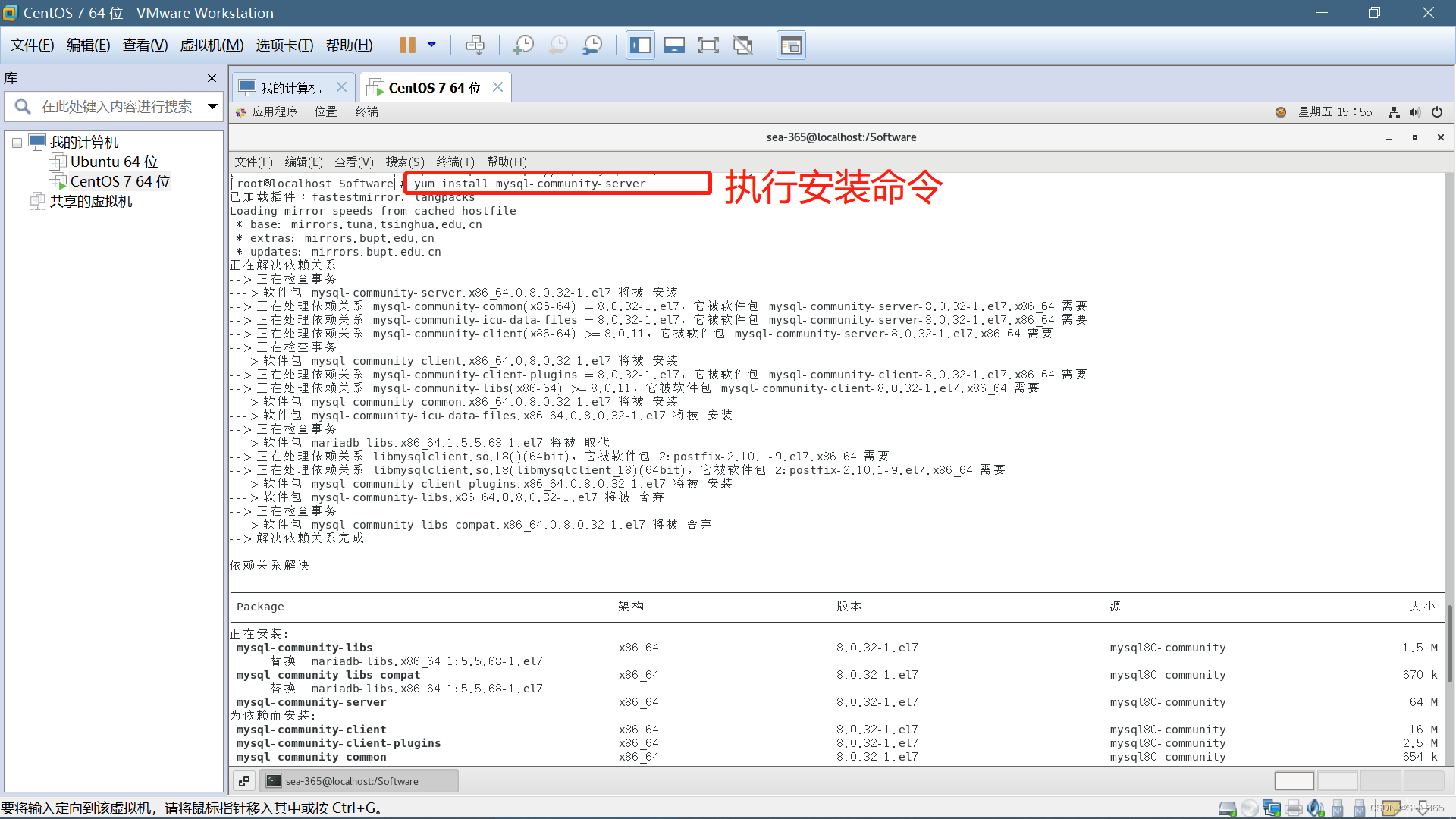This screenshot has height=819, width=1456.
Task: Open VMware 帮助 menu
Action: click(x=350, y=45)
